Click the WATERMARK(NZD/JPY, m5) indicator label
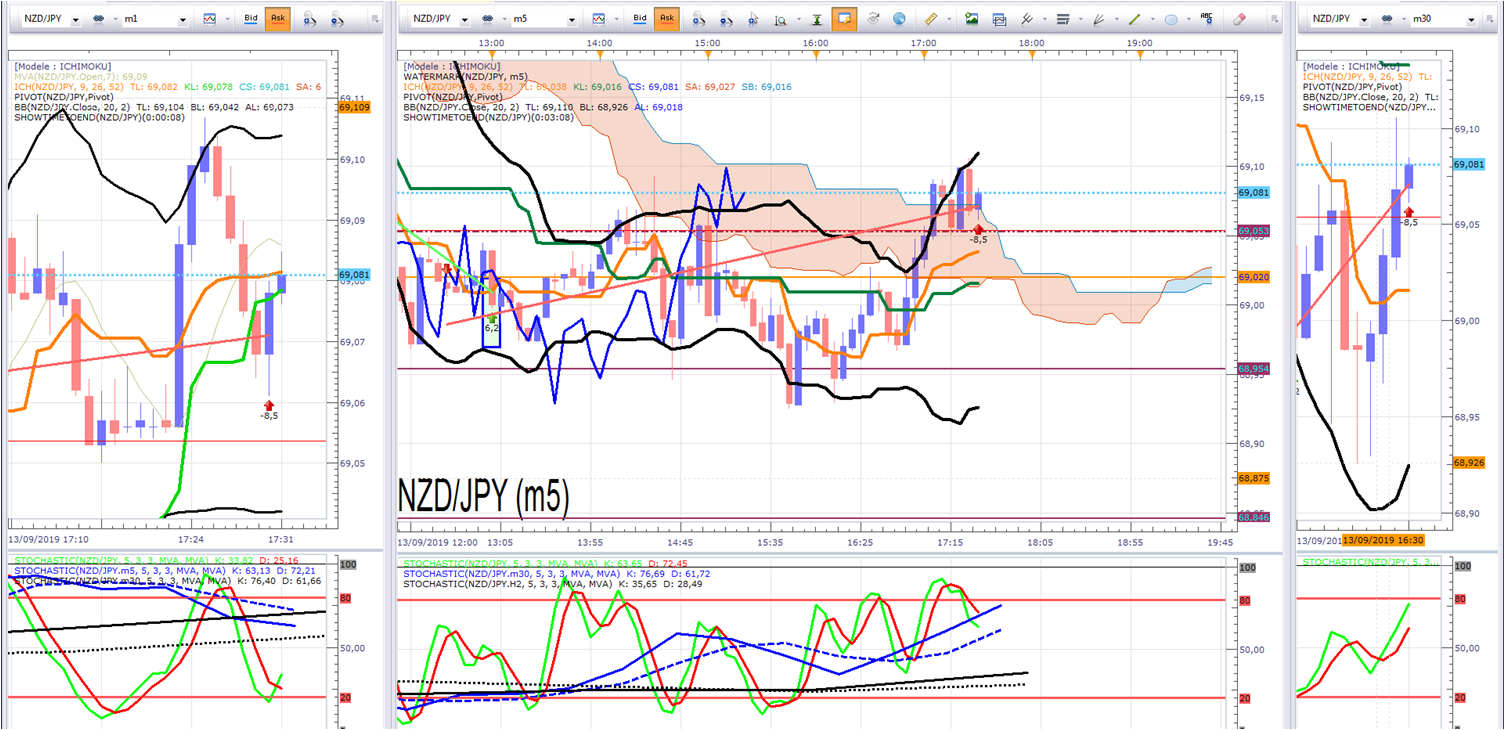The width and height of the screenshot is (1505, 730). pos(466,76)
